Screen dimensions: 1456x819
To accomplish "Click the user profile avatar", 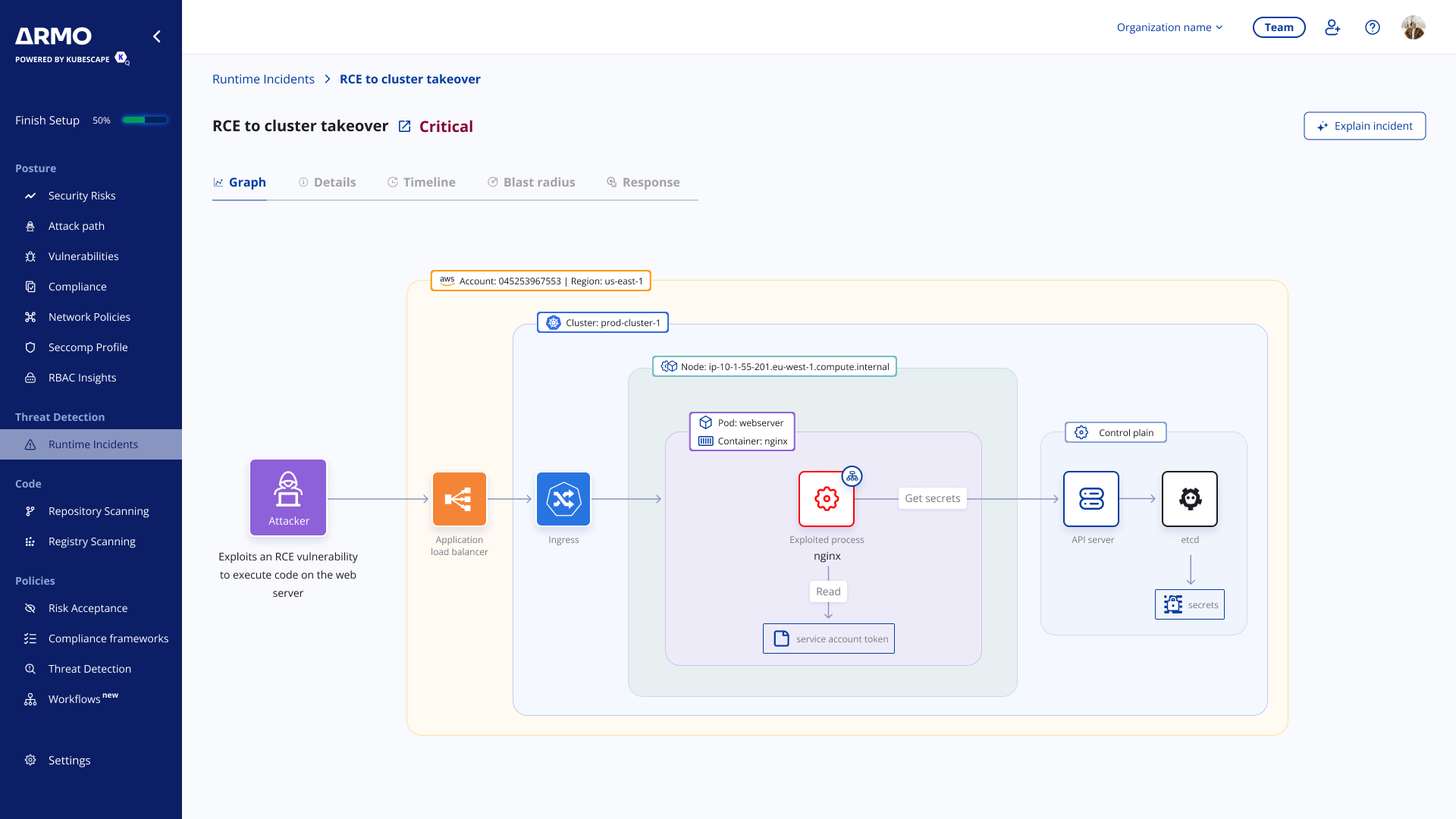I will (x=1414, y=27).
